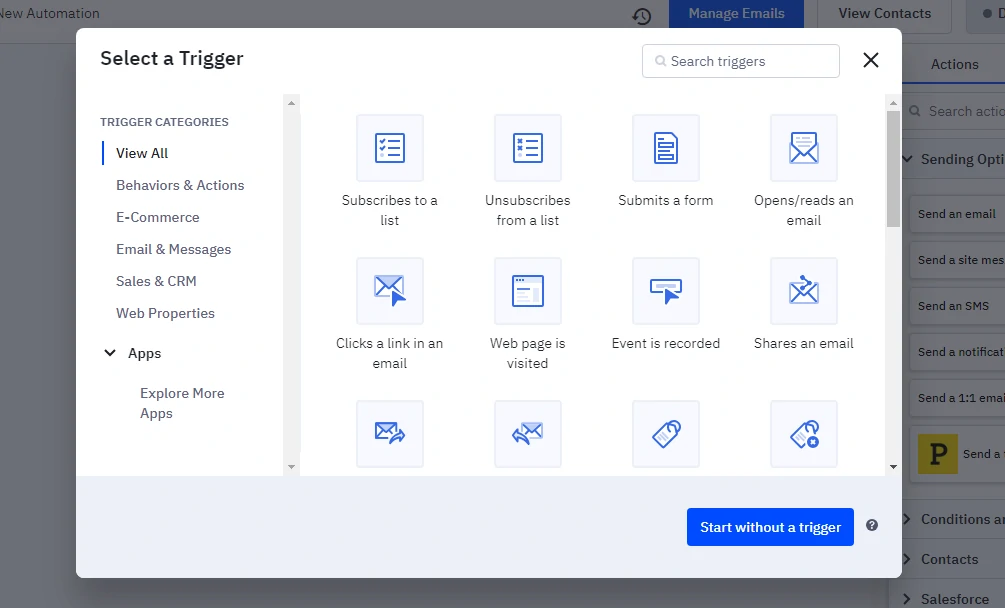
Task: Click the help question mark icon
Action: point(872,525)
